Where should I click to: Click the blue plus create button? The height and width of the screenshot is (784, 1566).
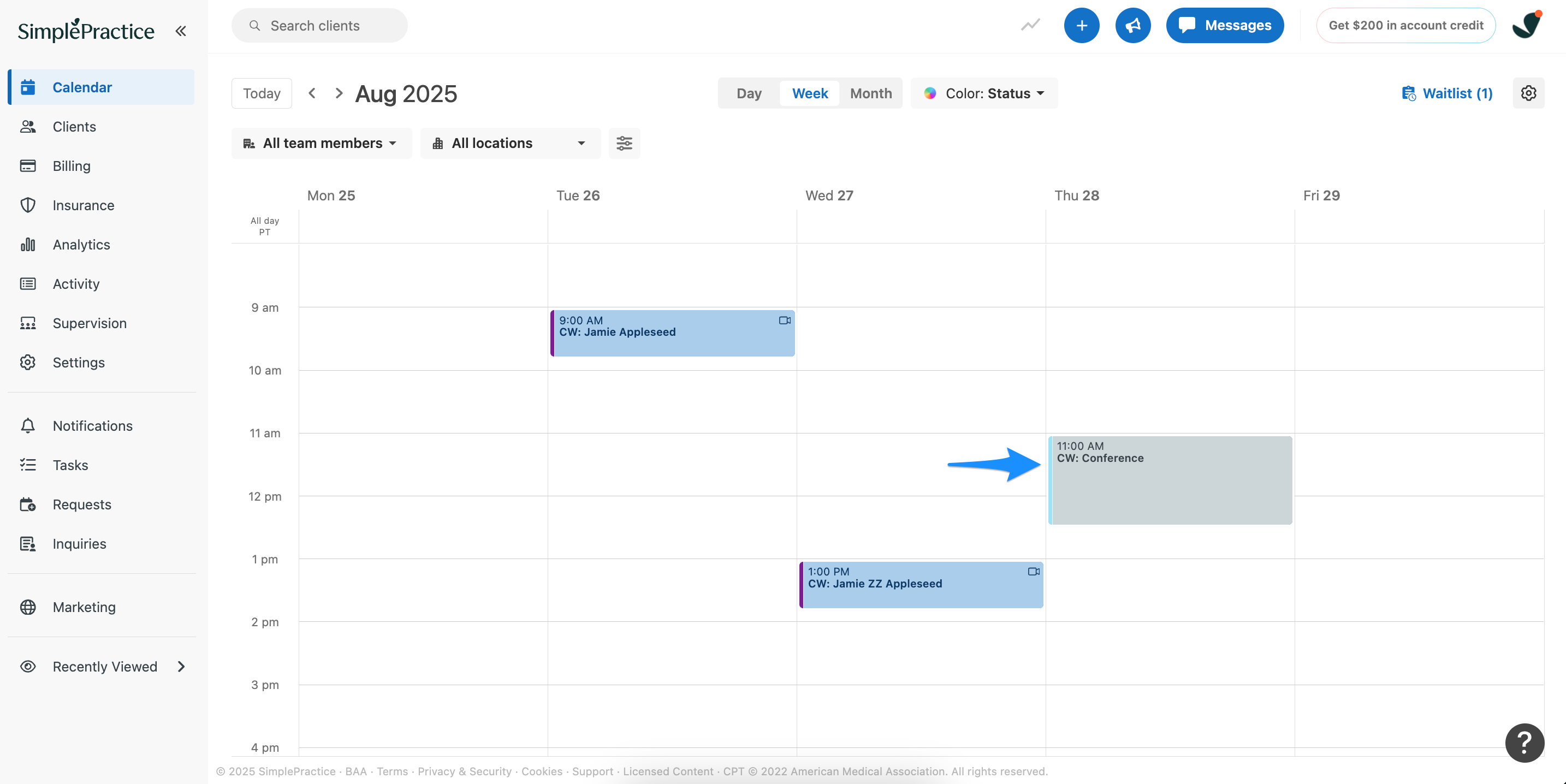pos(1082,26)
